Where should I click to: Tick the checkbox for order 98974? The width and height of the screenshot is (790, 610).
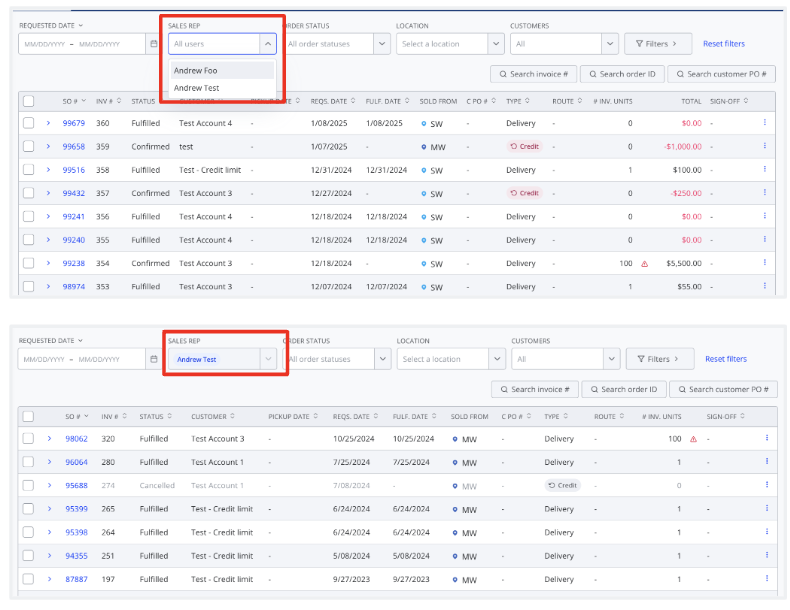click(x=29, y=286)
